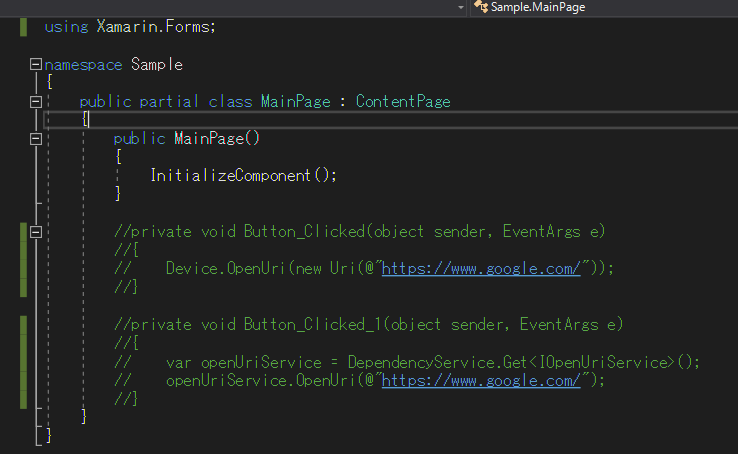Open the Sample.MainPage type dropdown
The image size is (738, 454).
604,7
